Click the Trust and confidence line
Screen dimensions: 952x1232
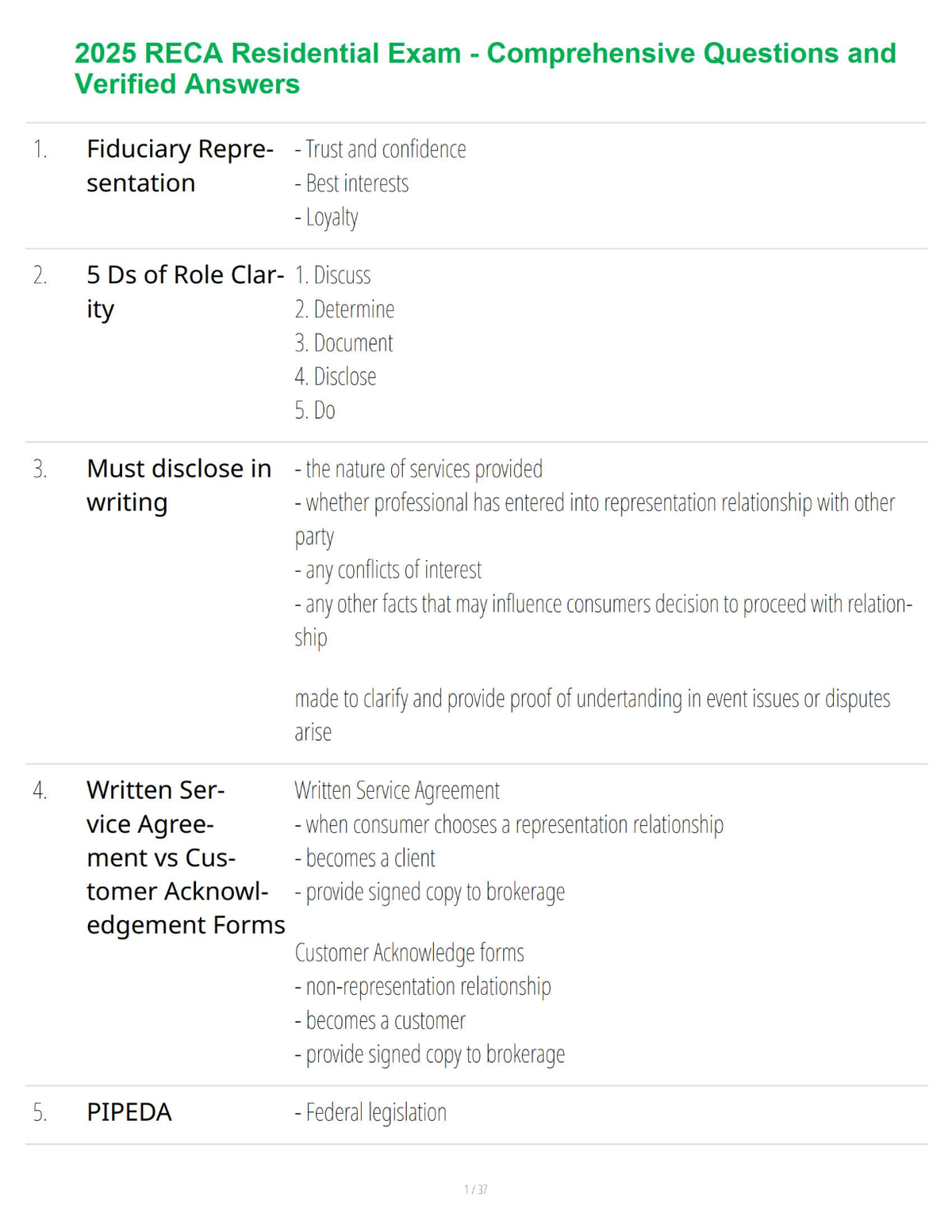click(380, 149)
